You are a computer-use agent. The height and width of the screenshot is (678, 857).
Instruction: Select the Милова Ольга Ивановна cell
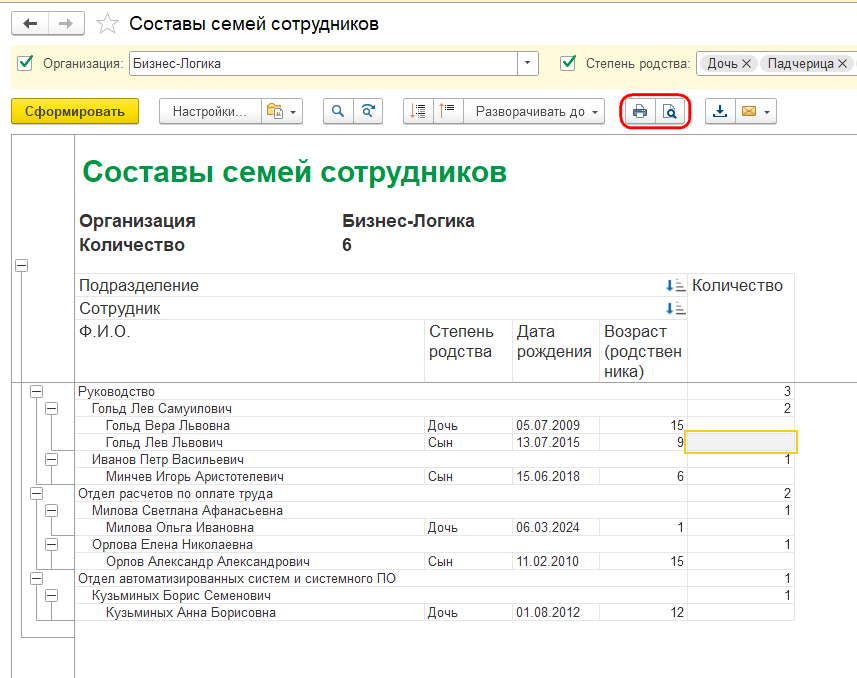250,527
